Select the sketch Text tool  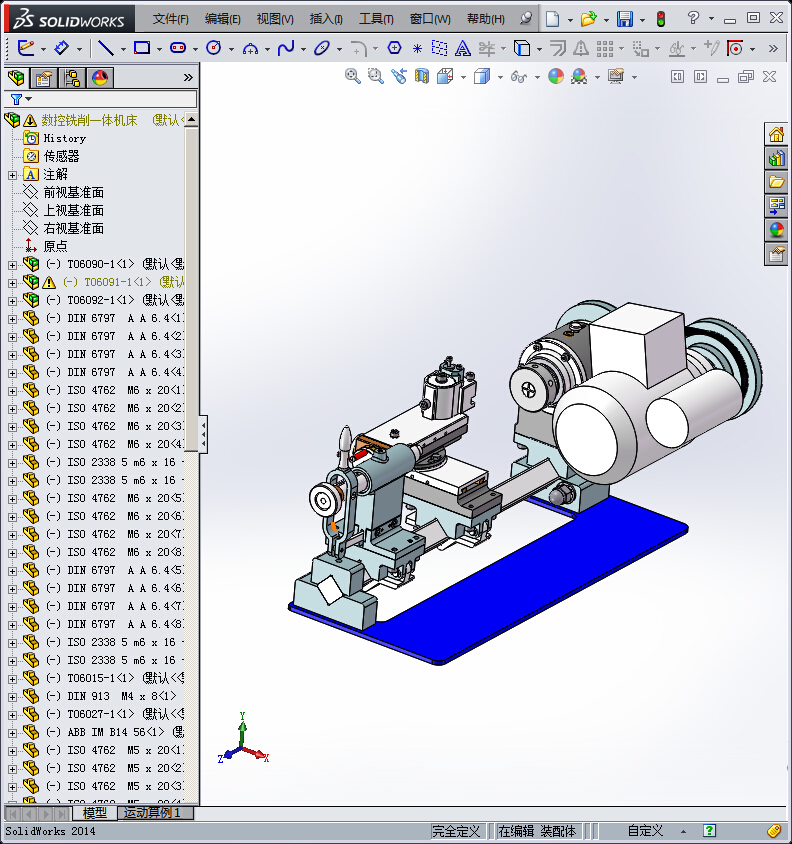click(462, 48)
